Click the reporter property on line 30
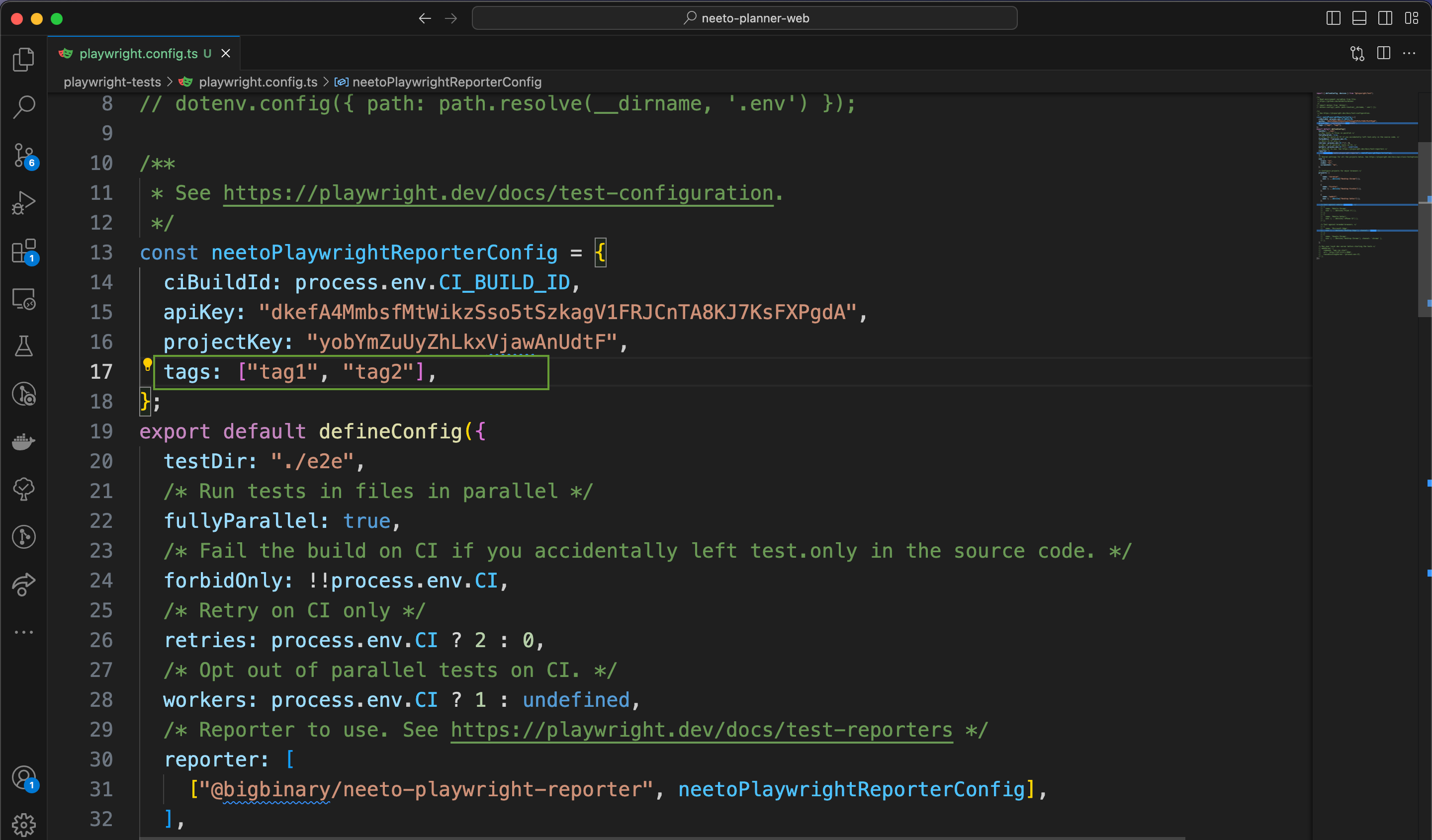 pyautogui.click(x=211, y=760)
